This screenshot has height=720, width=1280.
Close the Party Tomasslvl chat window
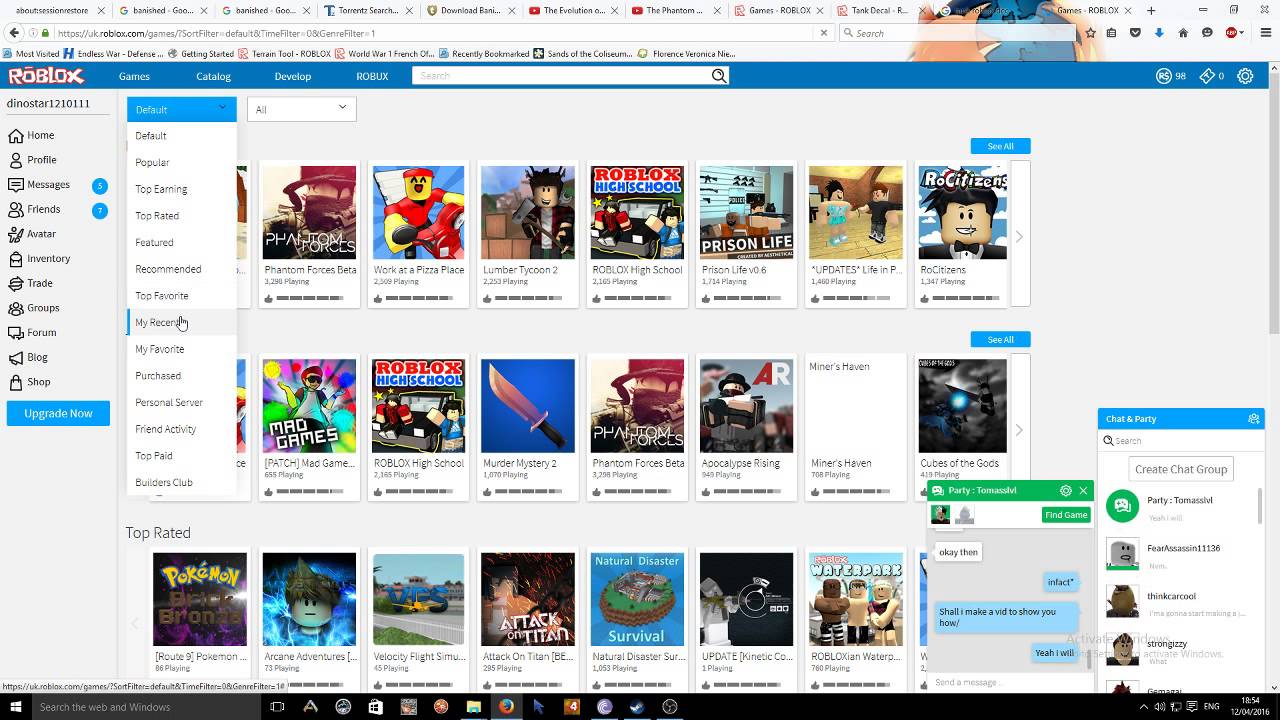(x=1083, y=491)
